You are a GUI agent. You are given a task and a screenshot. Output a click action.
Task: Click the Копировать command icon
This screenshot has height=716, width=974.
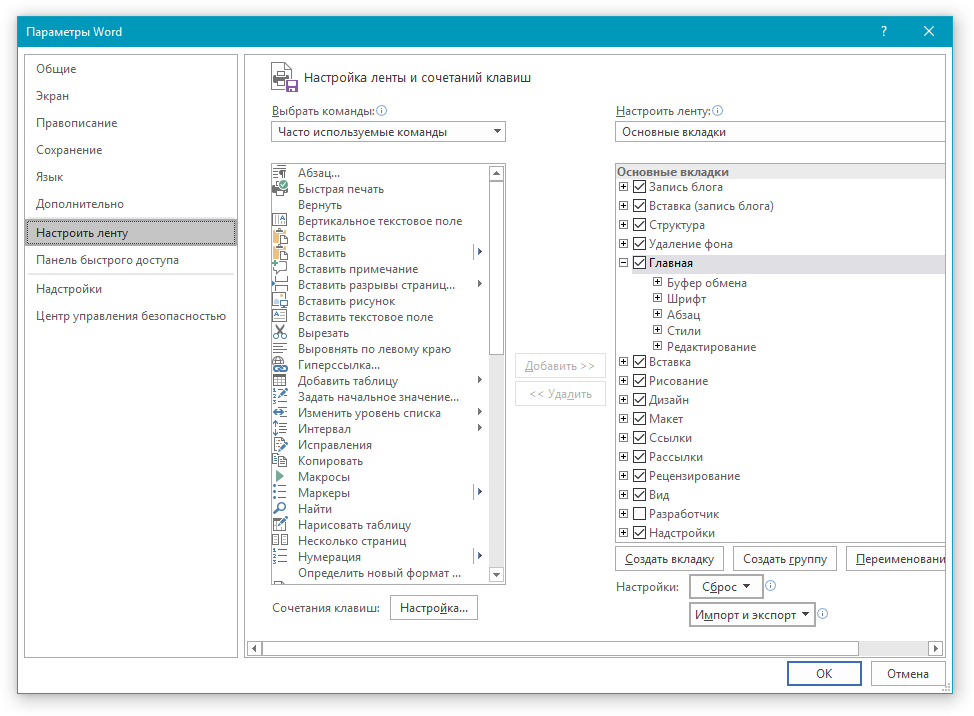(x=280, y=461)
